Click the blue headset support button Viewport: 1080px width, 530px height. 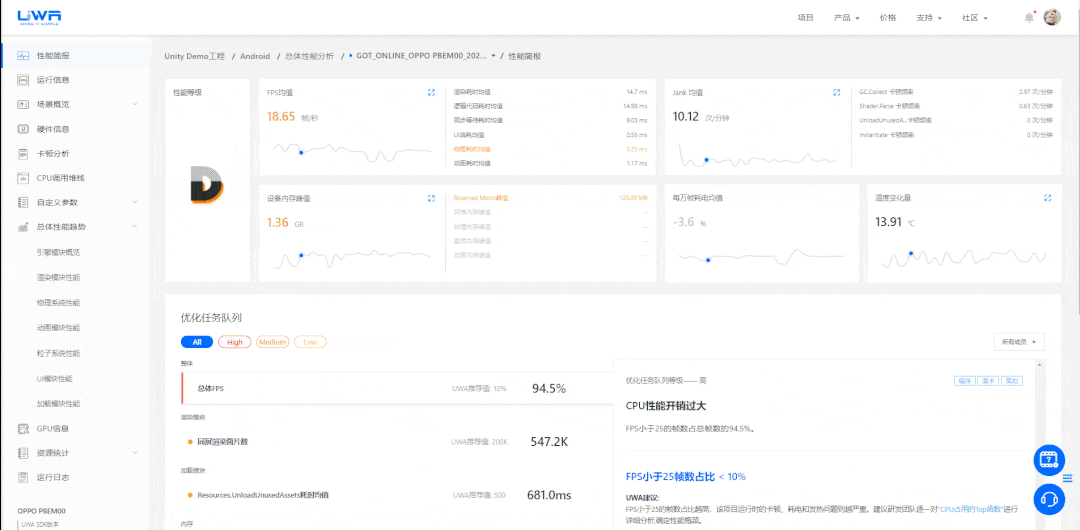pos(1049,496)
